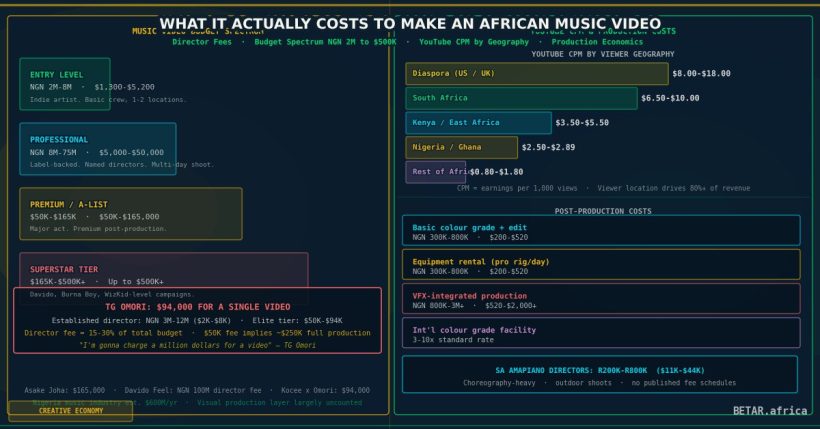Click the $3.50-$5.50 CPM value
This screenshot has width=820, height=429.
[582, 123]
